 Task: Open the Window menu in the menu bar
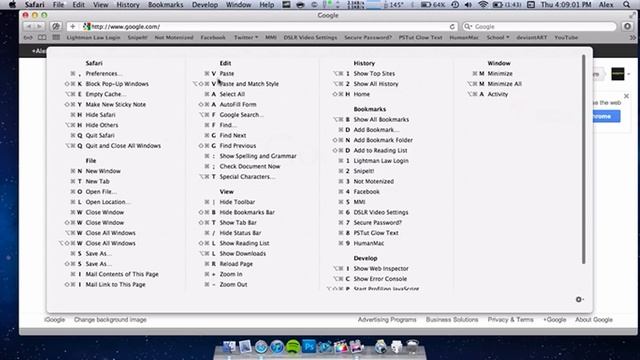point(238,5)
